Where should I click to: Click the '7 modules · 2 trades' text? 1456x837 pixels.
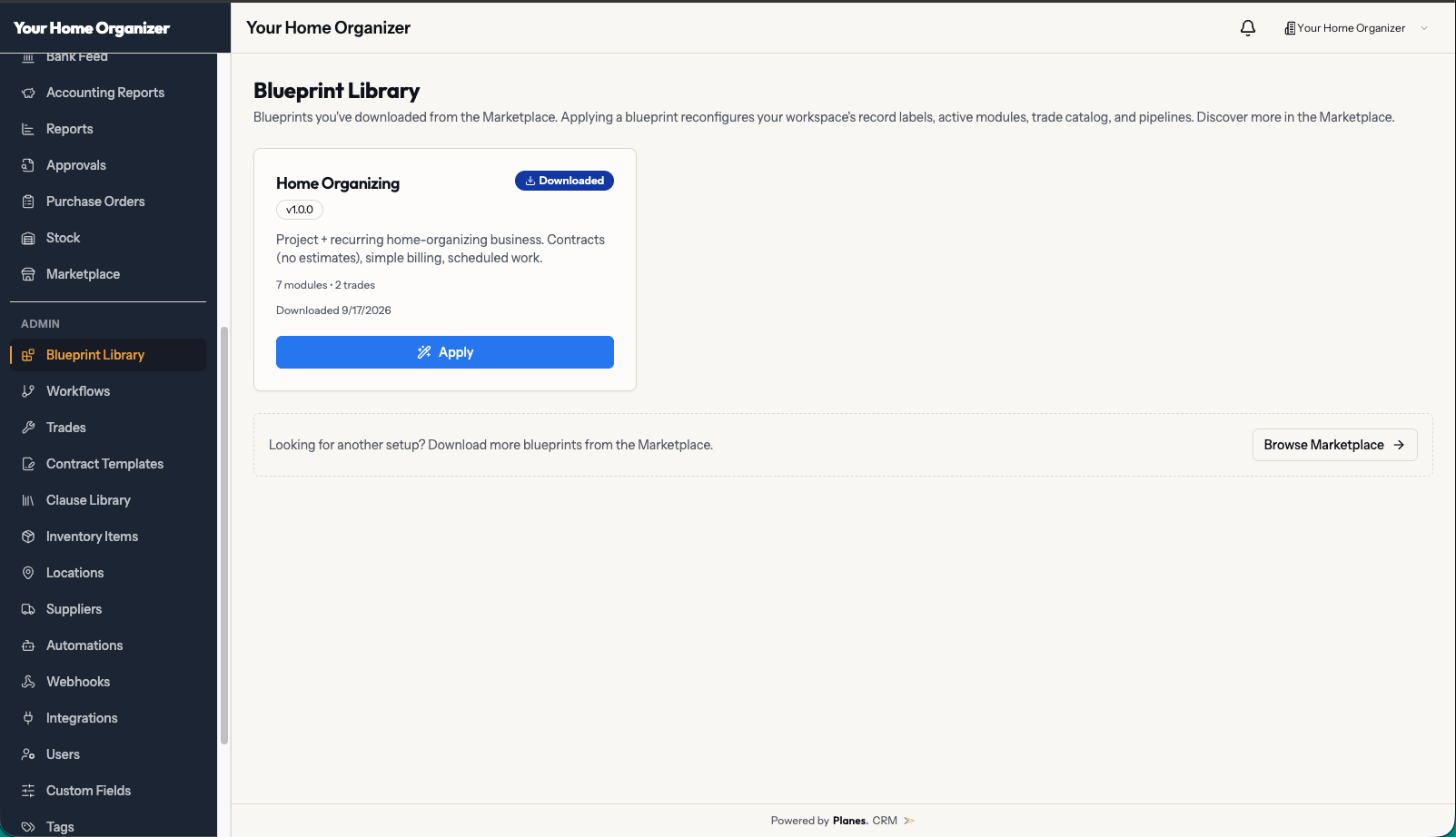pyautogui.click(x=325, y=285)
